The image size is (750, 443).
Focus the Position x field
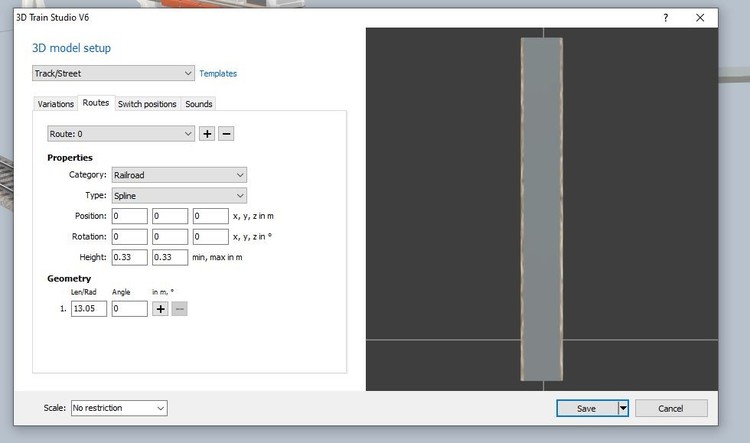coord(130,216)
